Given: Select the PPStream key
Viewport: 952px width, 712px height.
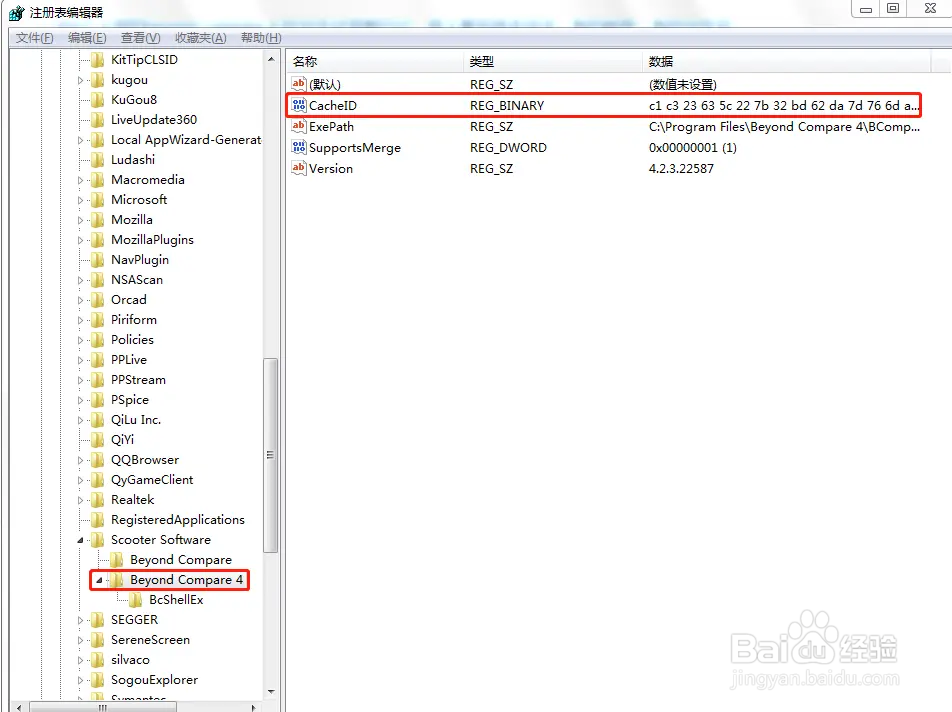Looking at the screenshot, I should [138, 380].
